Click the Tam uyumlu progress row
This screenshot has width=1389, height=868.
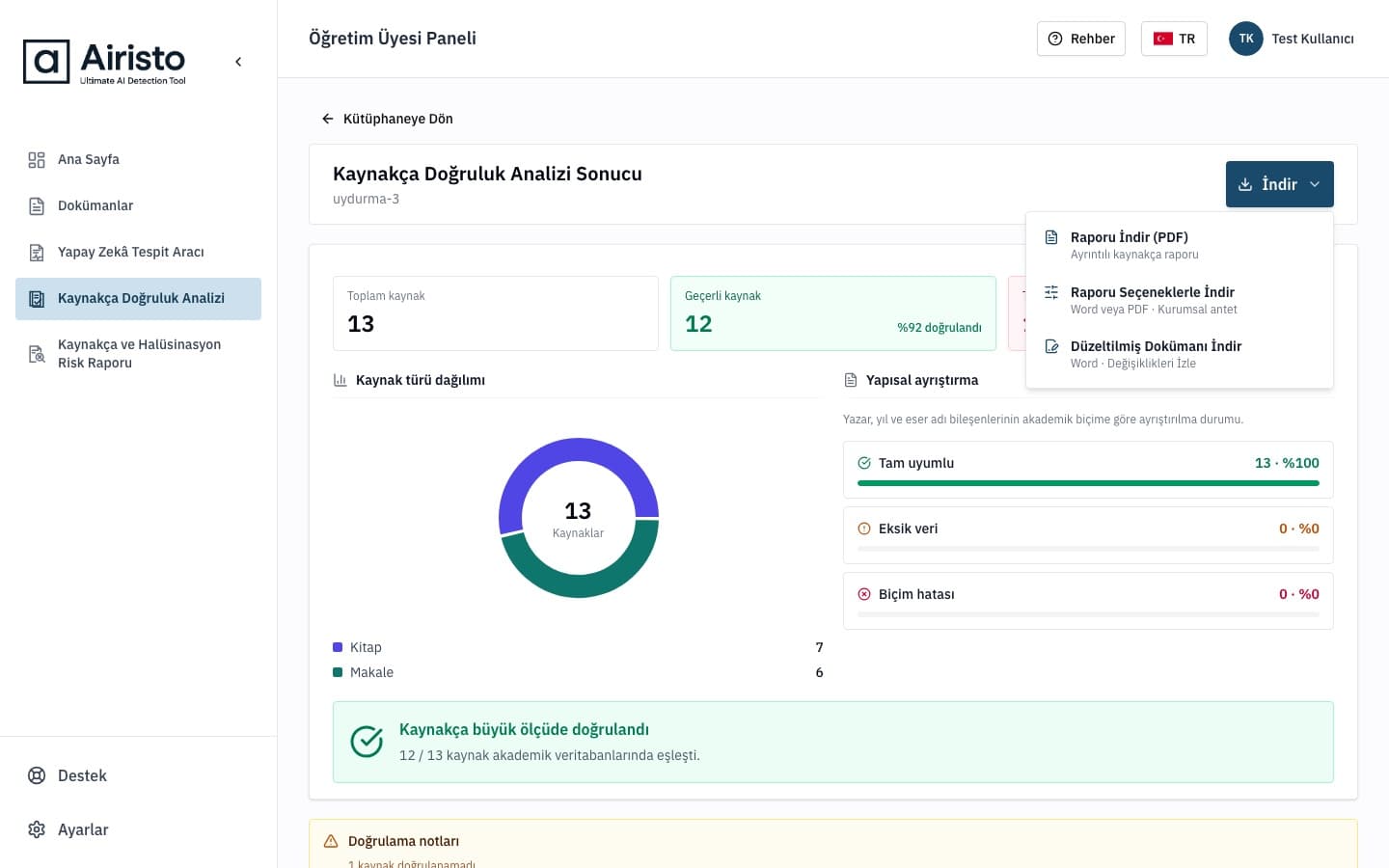pyautogui.click(x=1088, y=470)
